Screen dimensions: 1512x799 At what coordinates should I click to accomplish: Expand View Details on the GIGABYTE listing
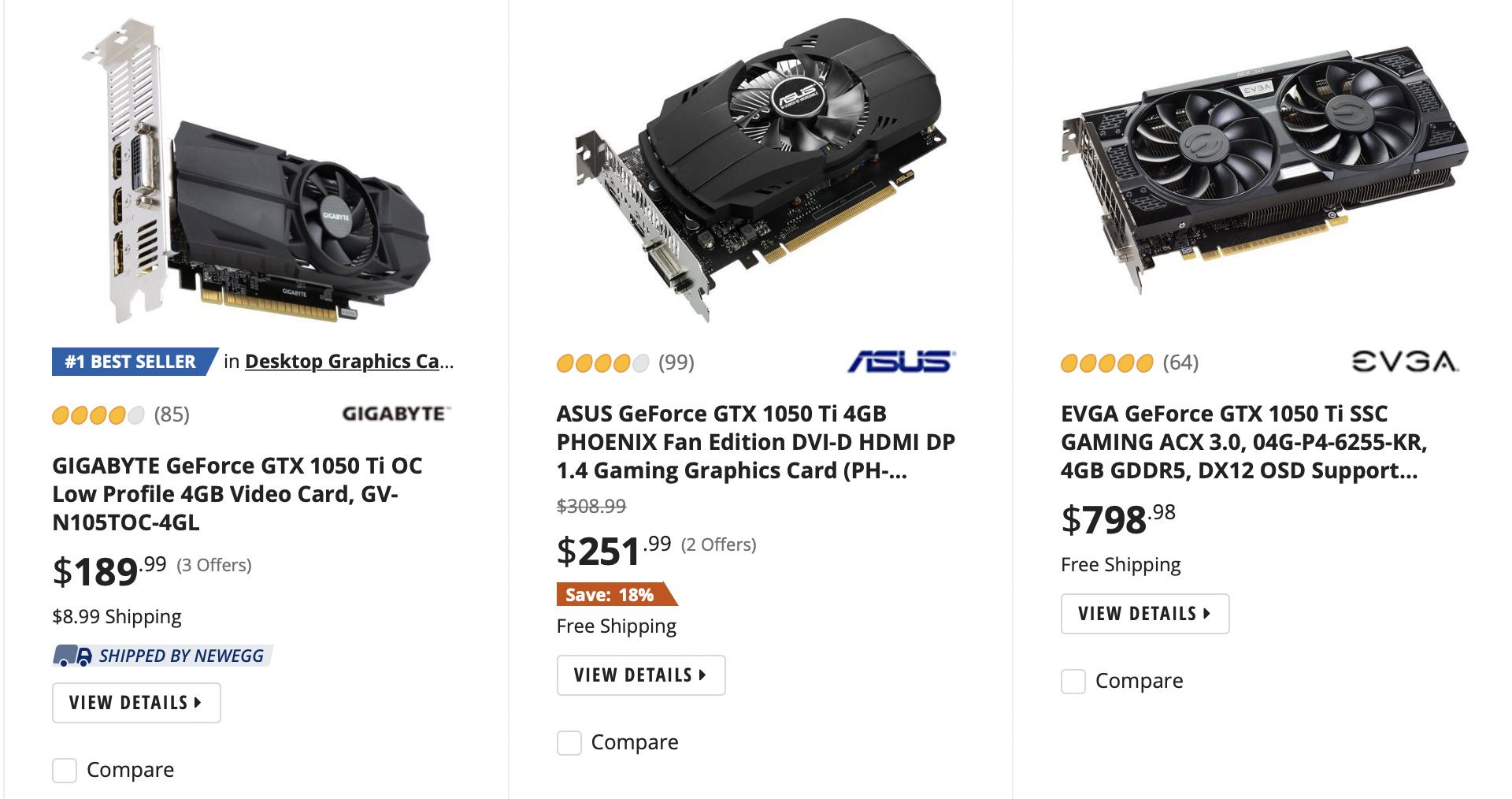tap(135, 702)
